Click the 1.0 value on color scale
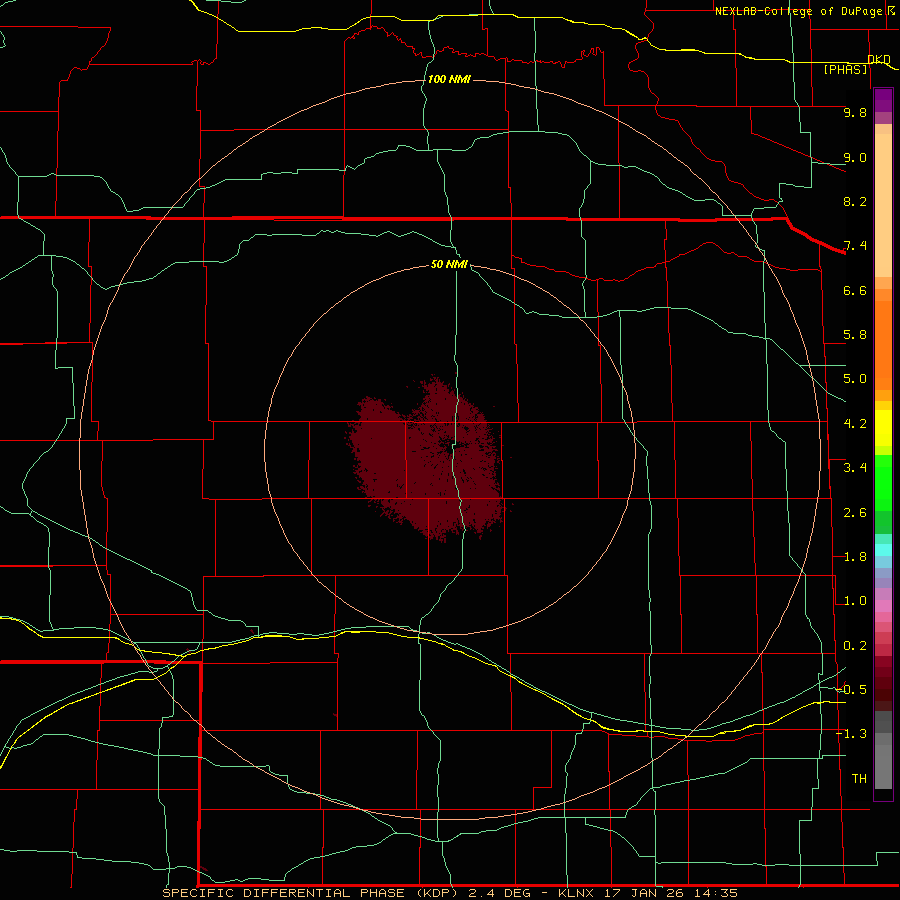 coord(855,601)
